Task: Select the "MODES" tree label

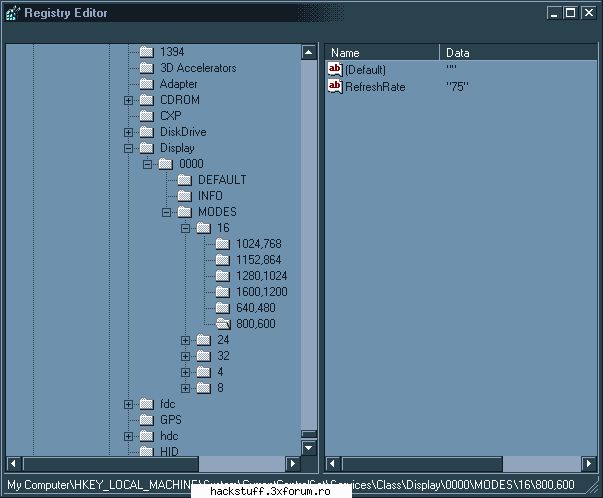Action: coord(217,212)
